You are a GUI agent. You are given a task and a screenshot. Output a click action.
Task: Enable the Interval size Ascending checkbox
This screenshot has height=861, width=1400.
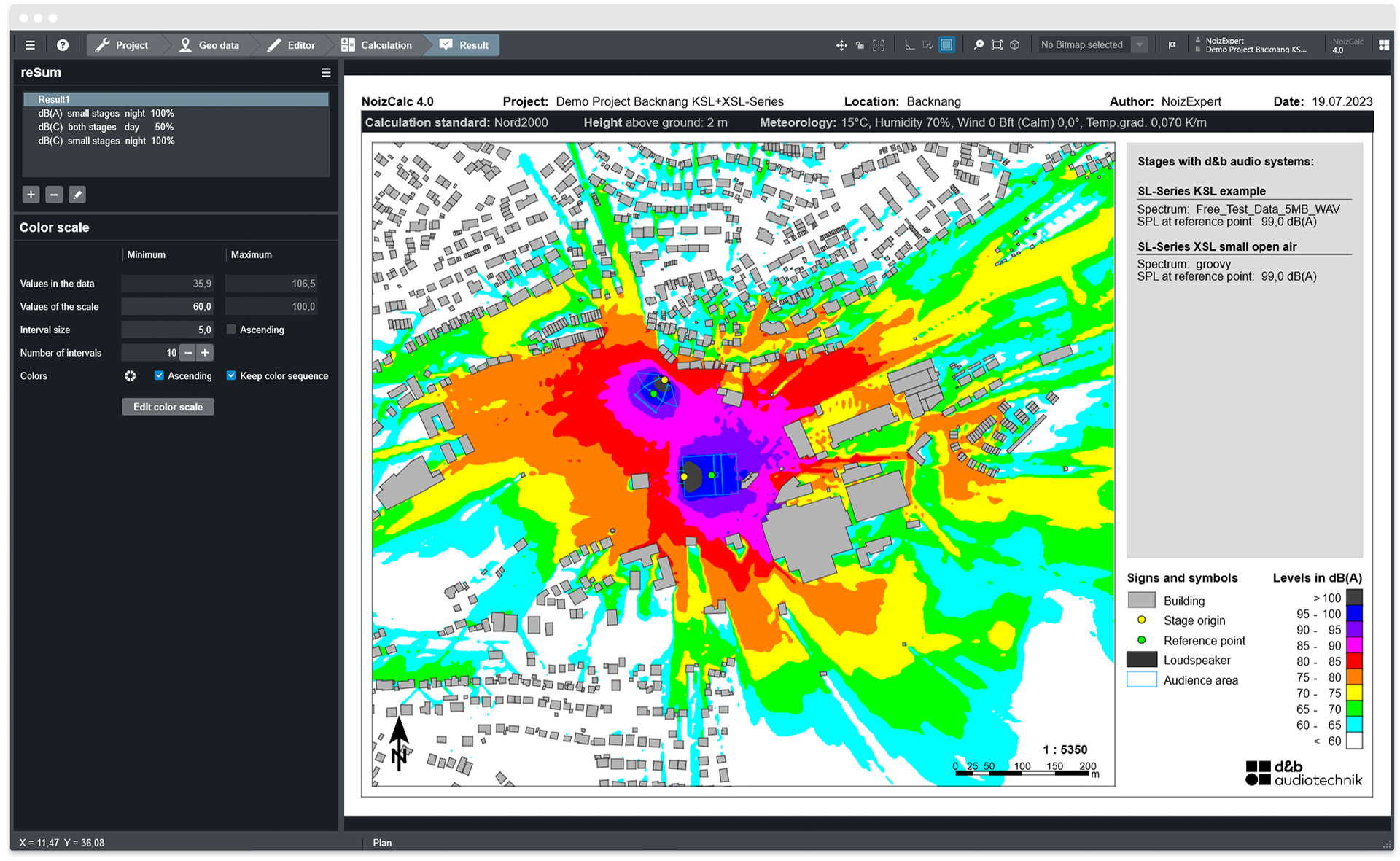[231, 330]
